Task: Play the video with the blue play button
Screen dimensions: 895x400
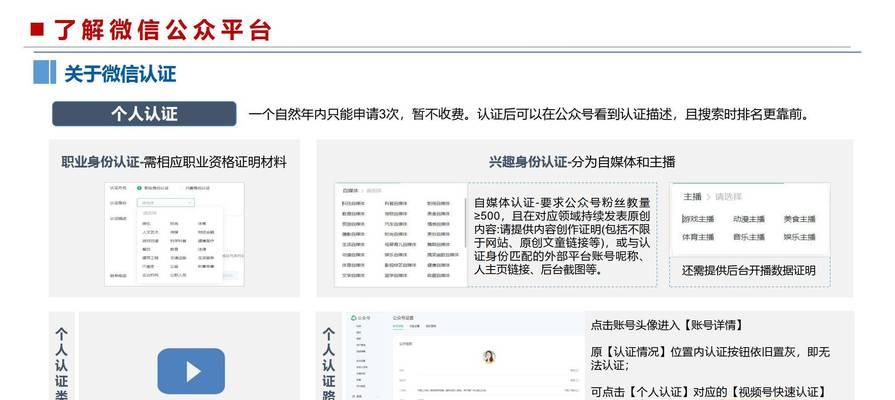Action: pos(191,371)
